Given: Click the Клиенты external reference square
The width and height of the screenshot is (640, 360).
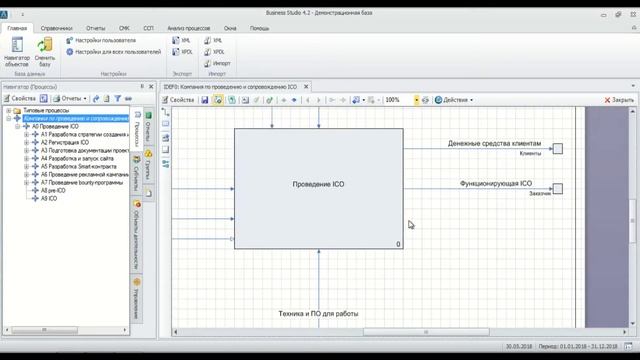Looking at the screenshot, I should click(x=558, y=149).
